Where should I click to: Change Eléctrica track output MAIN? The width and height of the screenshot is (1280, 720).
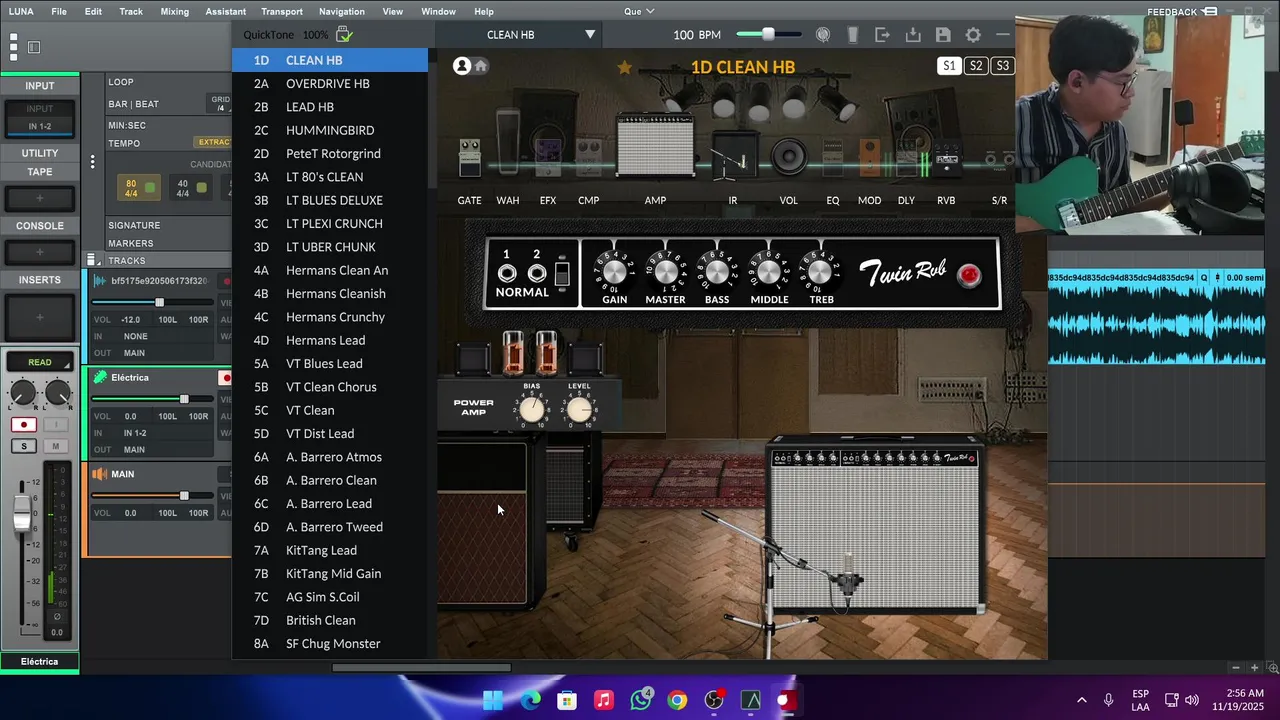tap(134, 450)
